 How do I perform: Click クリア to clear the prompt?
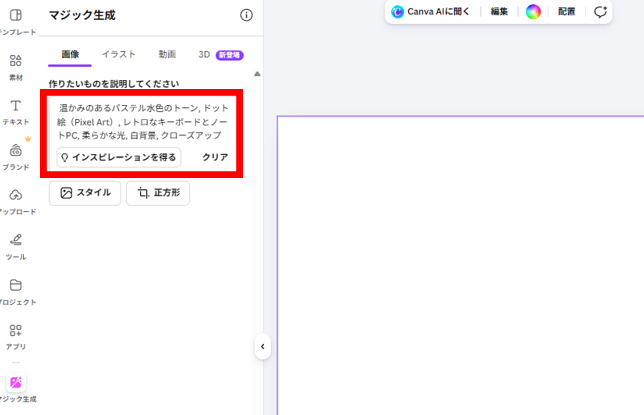(215, 157)
